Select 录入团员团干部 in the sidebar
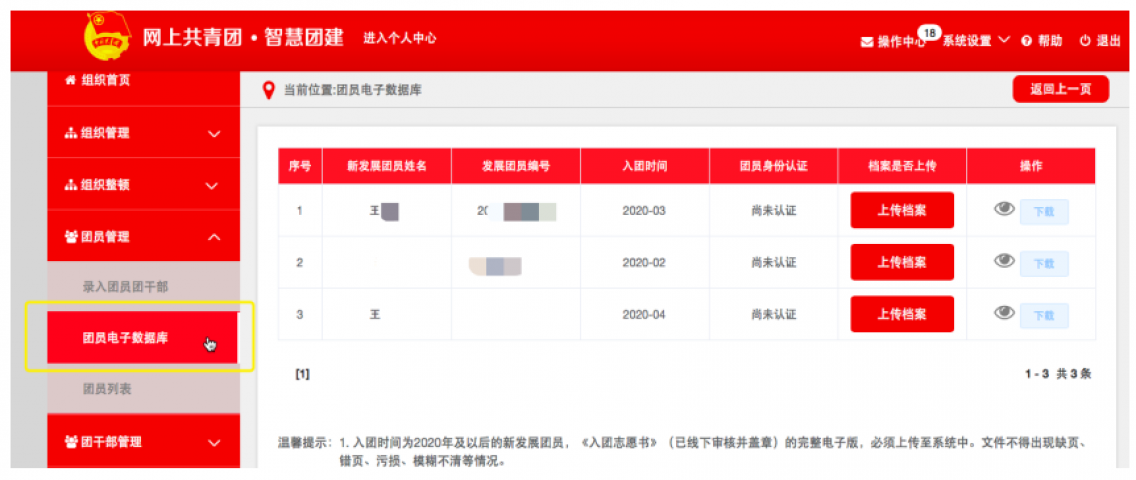This screenshot has width=1136, height=480. click(125, 287)
